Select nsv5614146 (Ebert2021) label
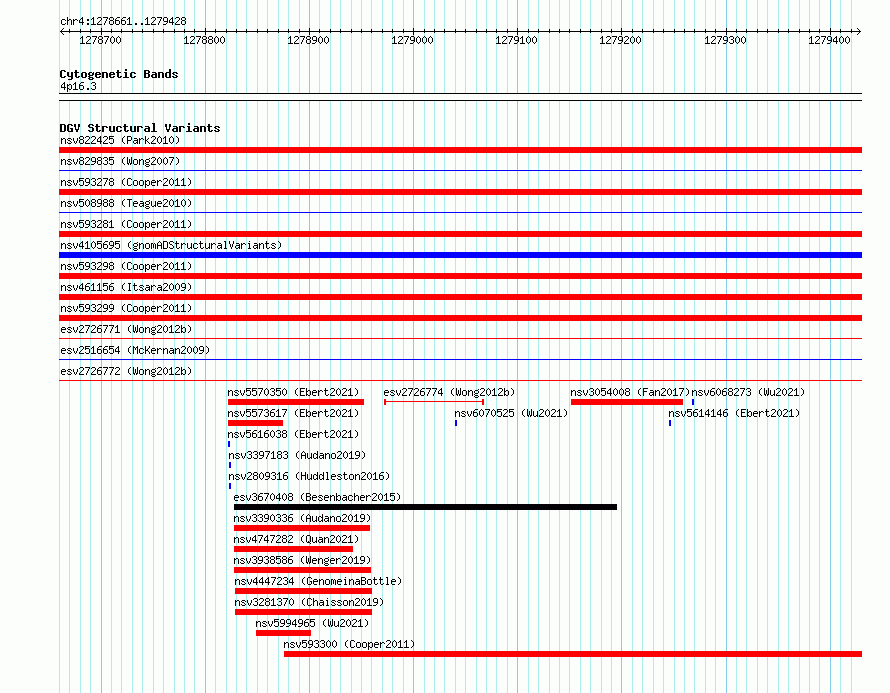The image size is (890, 693). point(734,413)
